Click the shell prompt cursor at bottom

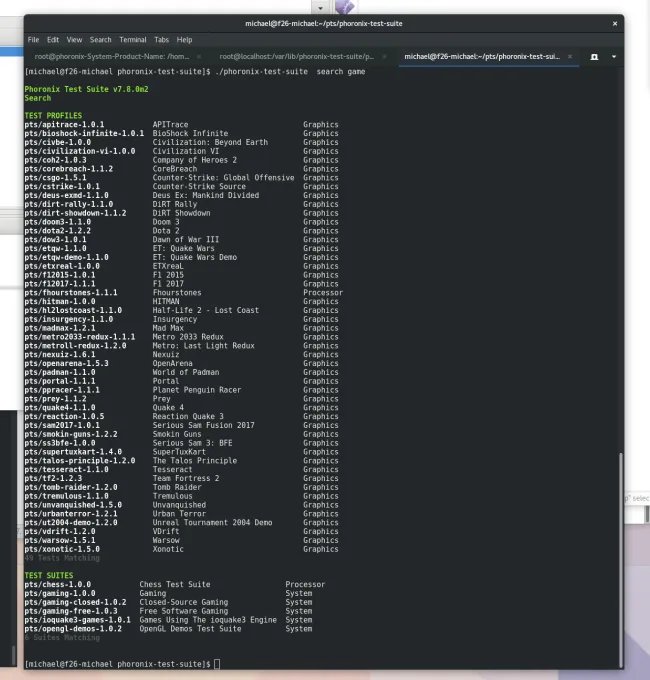(217, 664)
